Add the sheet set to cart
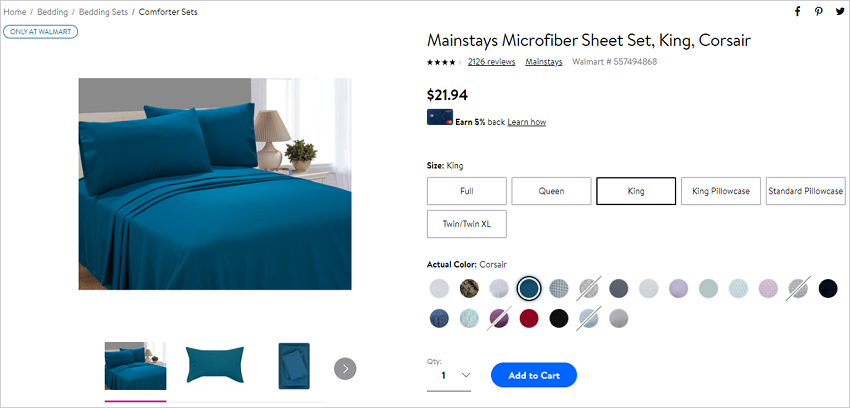The height and width of the screenshot is (408, 850). pyautogui.click(x=534, y=375)
